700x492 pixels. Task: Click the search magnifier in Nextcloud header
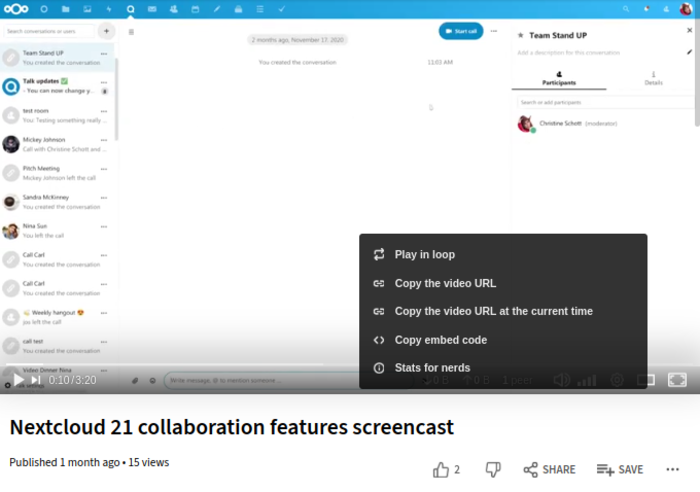(626, 9)
